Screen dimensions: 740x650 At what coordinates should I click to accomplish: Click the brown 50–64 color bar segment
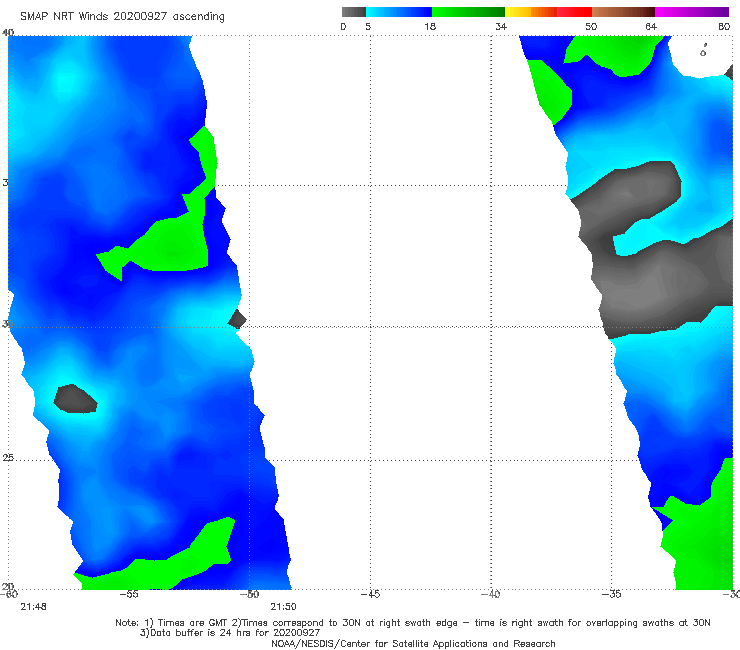[x=623, y=12]
